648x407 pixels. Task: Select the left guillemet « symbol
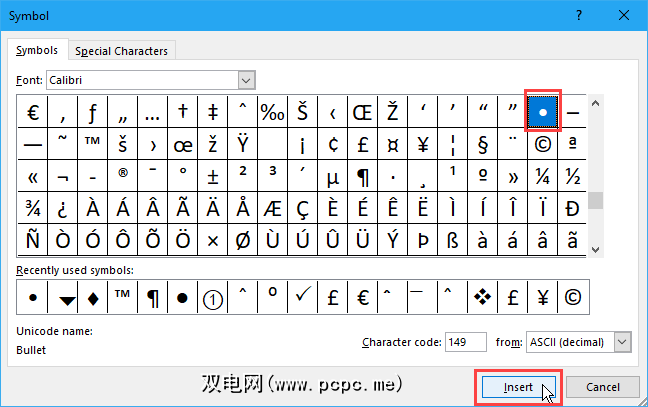coord(33,176)
